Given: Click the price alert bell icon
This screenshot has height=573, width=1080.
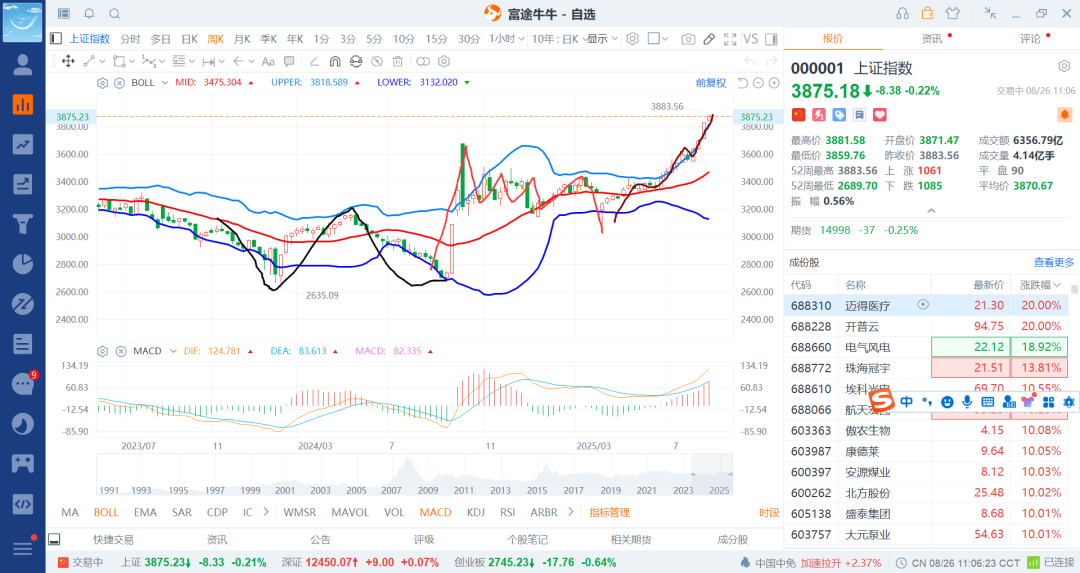Looking at the screenshot, I should (x=1064, y=115).
